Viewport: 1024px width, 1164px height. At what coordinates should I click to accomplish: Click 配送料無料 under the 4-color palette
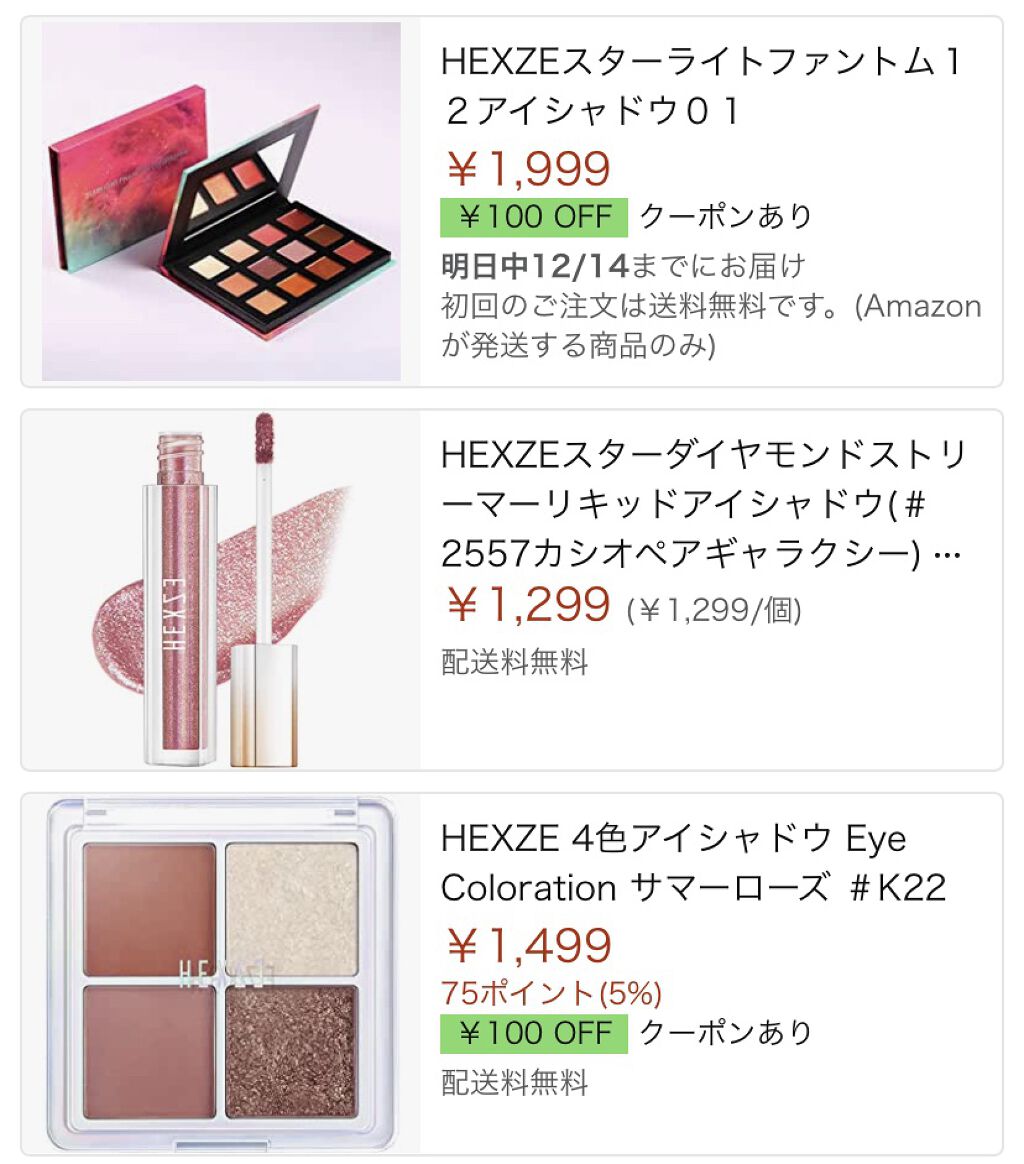point(515,1082)
